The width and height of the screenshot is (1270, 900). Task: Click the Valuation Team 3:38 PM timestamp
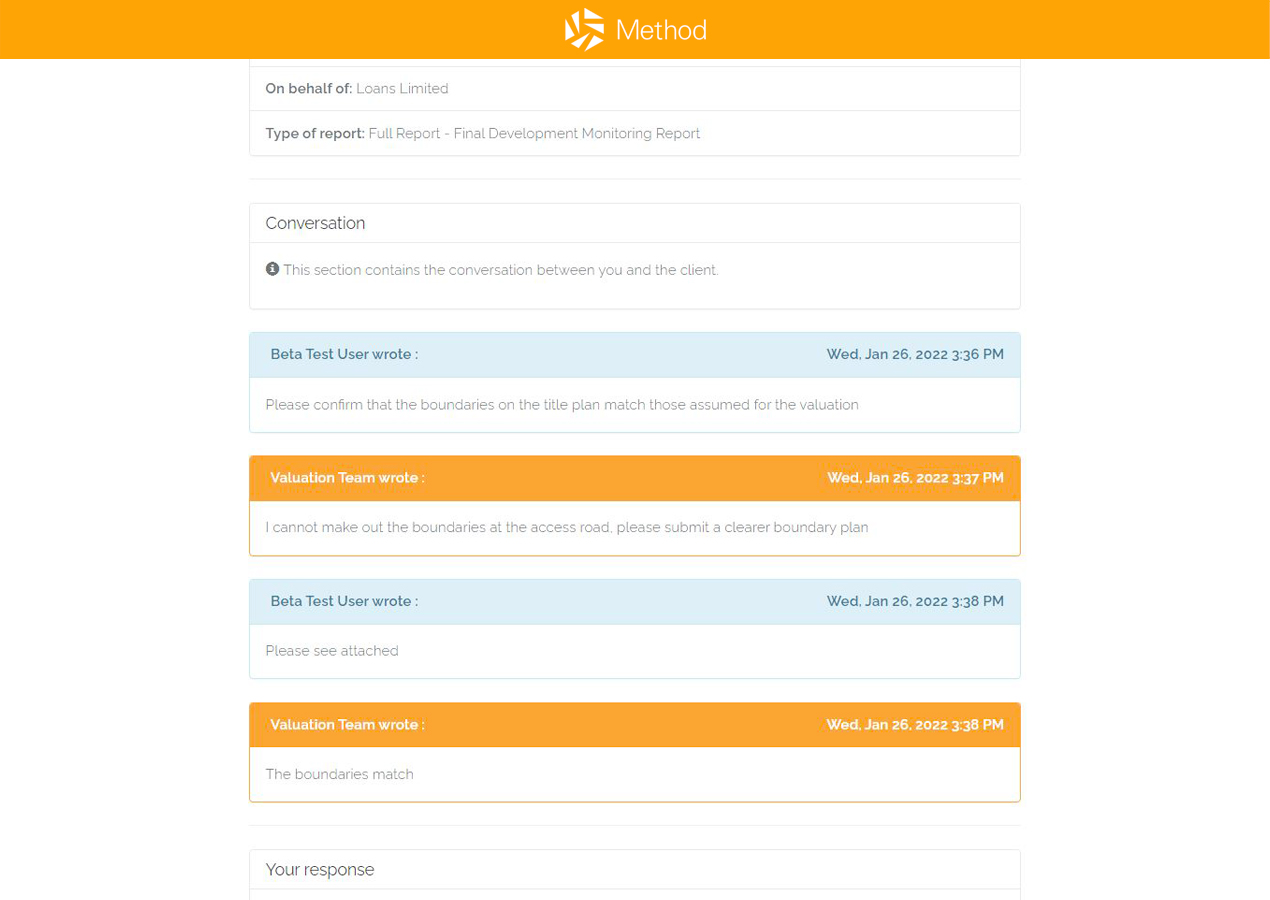pyautogui.click(x=915, y=725)
